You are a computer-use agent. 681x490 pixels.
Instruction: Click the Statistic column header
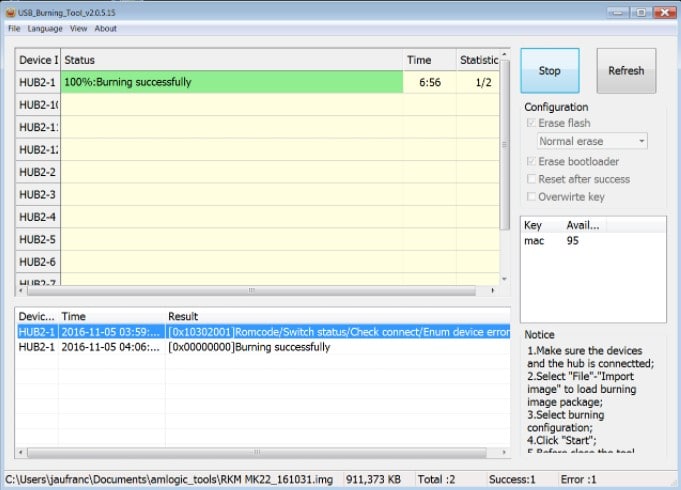(x=478, y=60)
